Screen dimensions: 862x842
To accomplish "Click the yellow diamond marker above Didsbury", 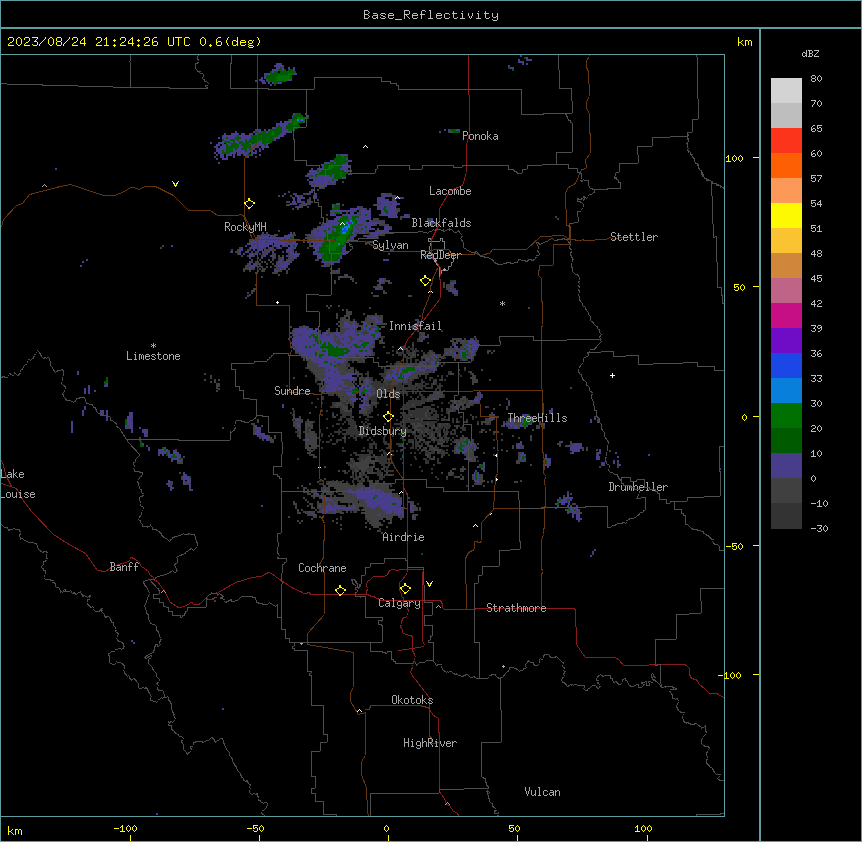I will click(389, 417).
